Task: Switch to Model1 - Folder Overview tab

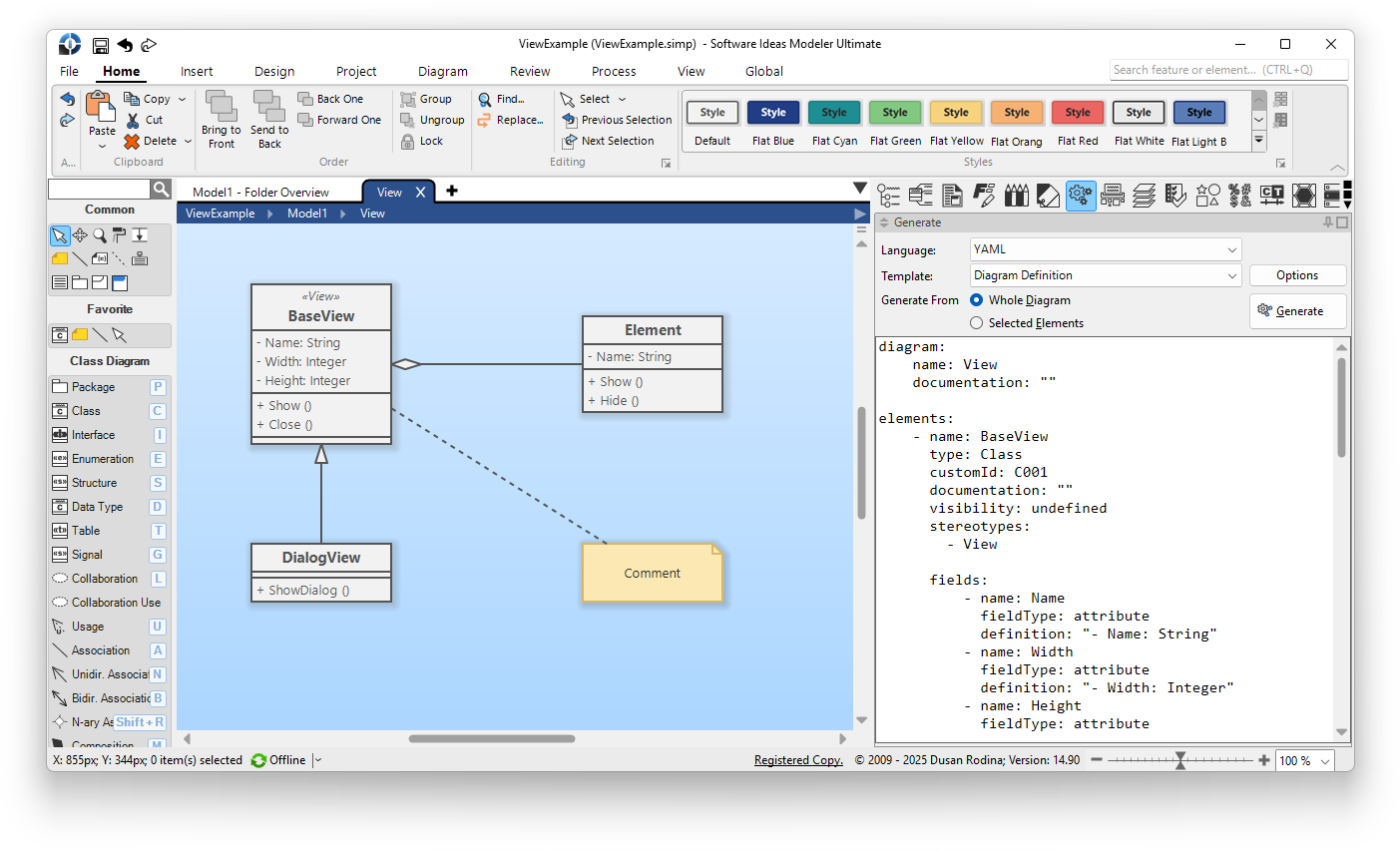Action: click(x=260, y=193)
